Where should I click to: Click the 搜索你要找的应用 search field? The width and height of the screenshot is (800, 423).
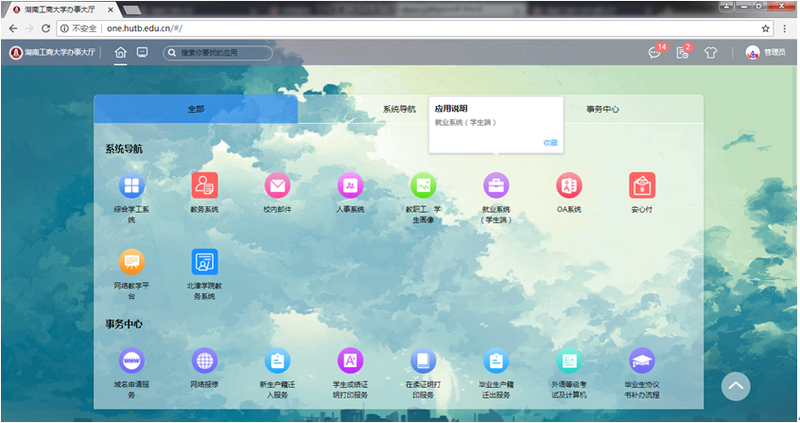218,53
